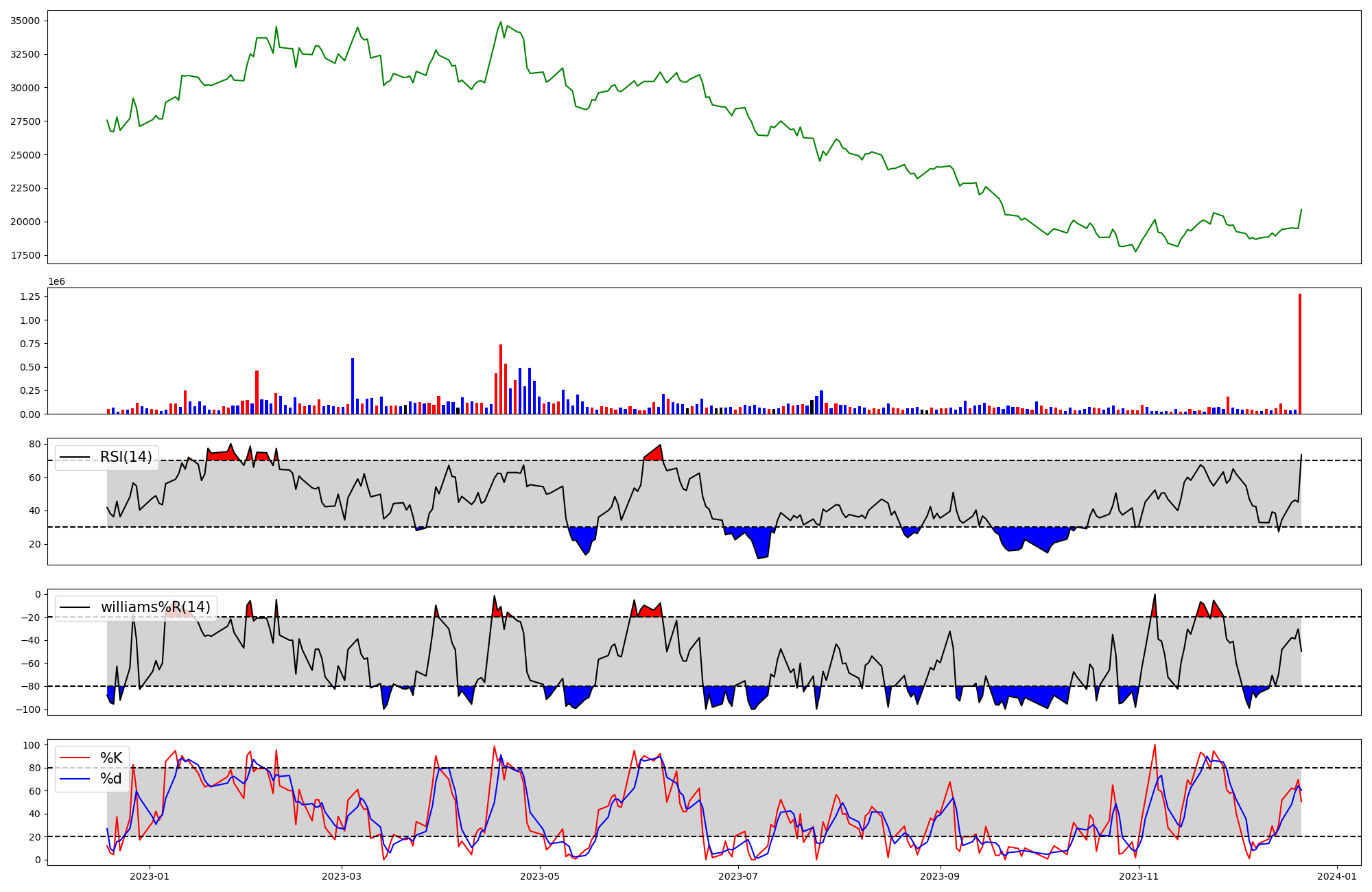This screenshot has width=1372, height=892.
Task: Click the RSI(14) legend entry
Action: pos(126,457)
